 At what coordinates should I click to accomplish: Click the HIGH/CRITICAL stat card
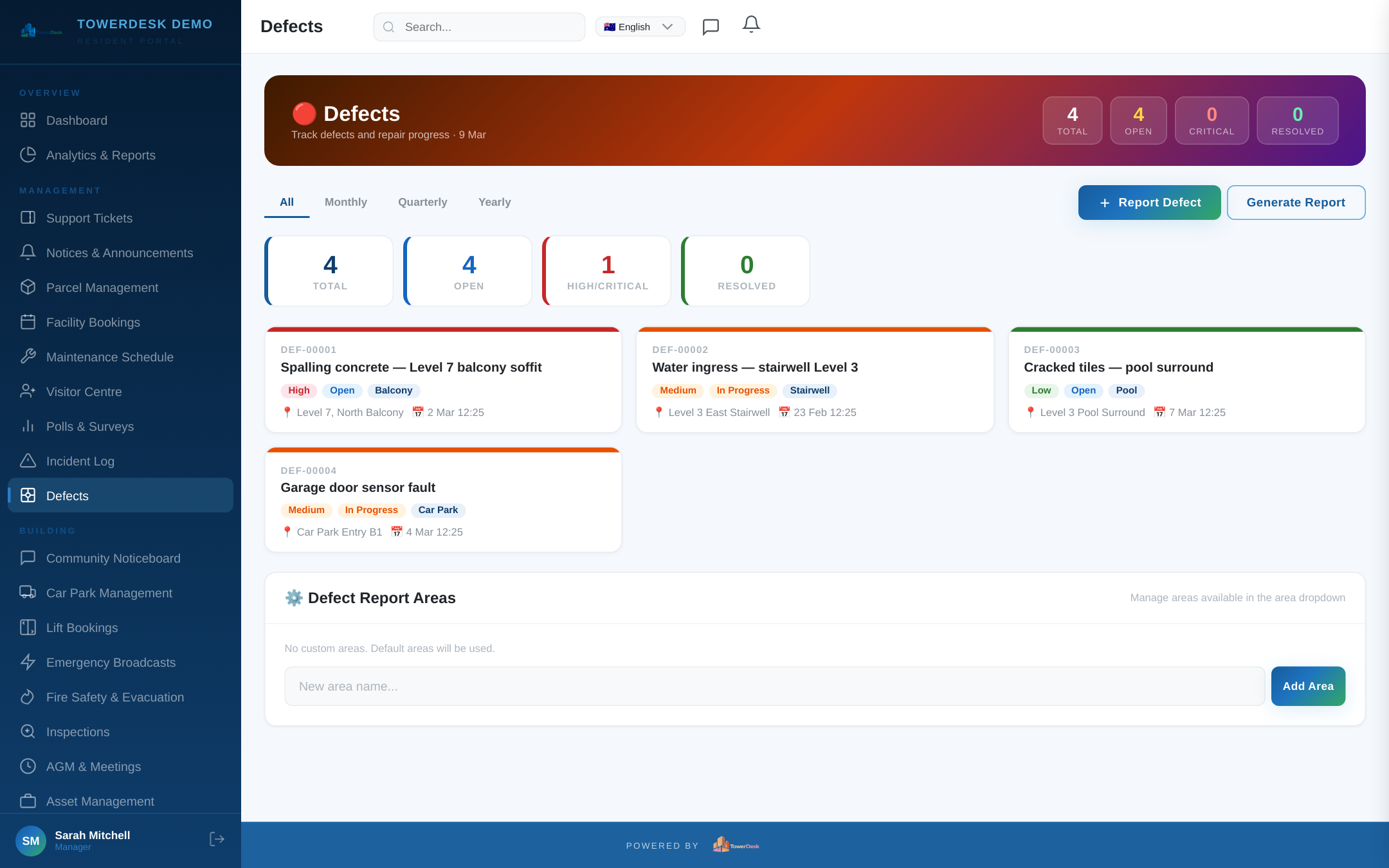606,271
